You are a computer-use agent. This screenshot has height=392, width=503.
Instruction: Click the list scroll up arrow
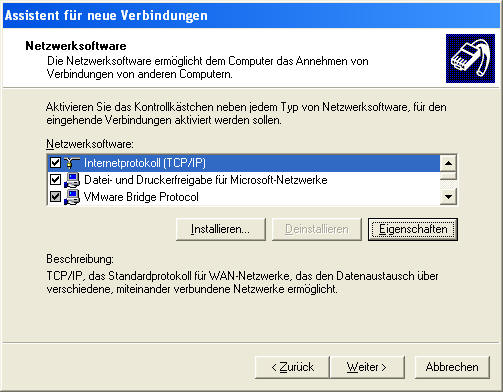coord(448,163)
